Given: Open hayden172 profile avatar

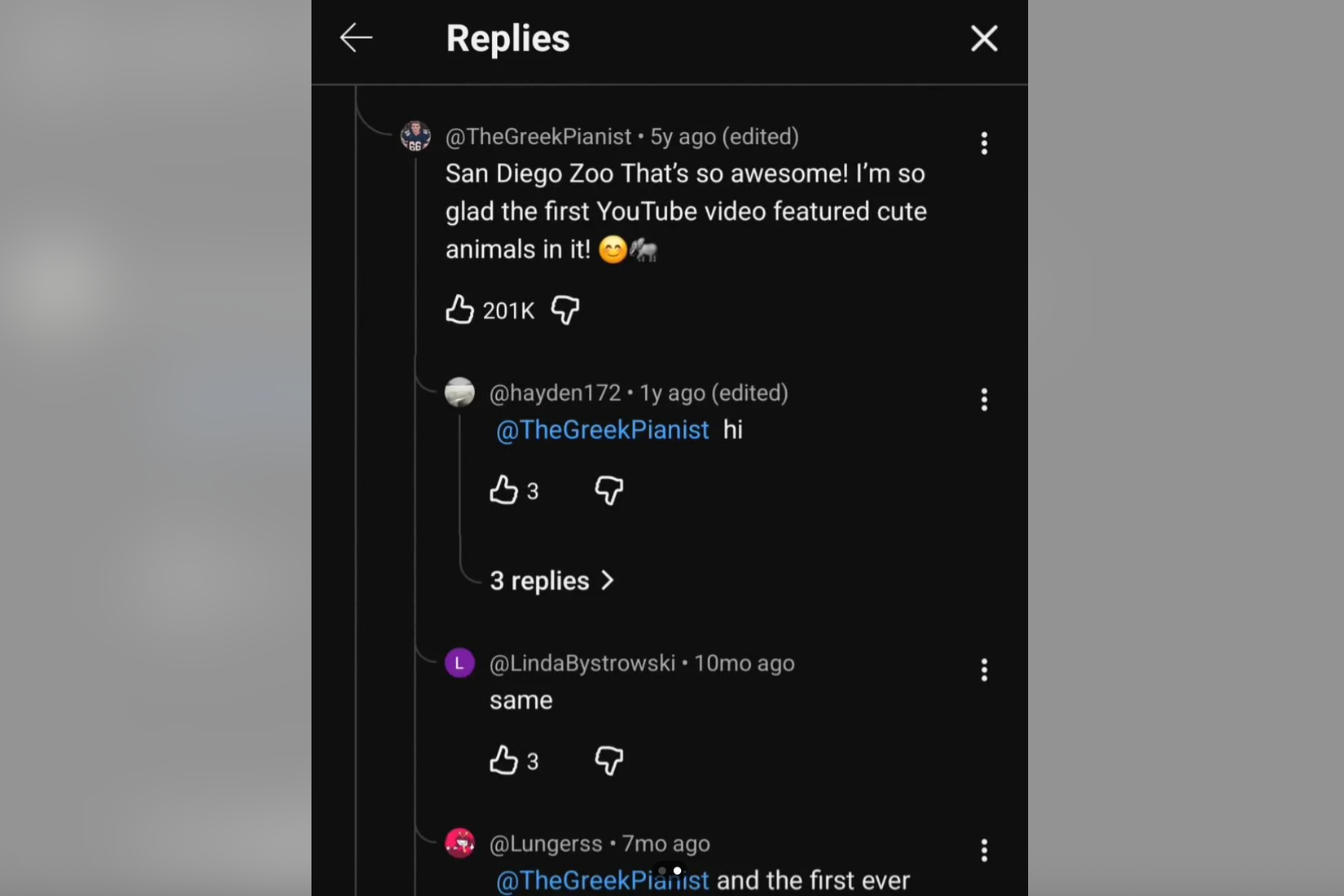Looking at the screenshot, I should [x=459, y=392].
